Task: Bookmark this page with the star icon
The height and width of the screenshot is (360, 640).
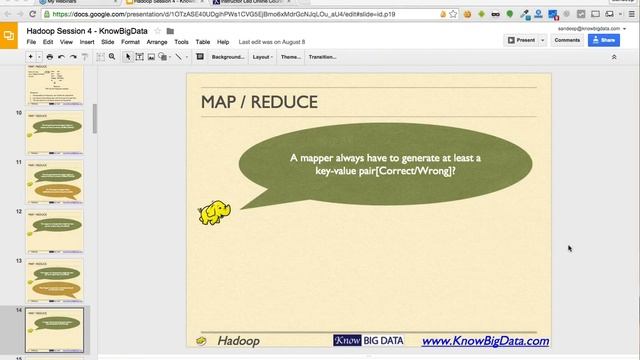Action: pos(453,14)
